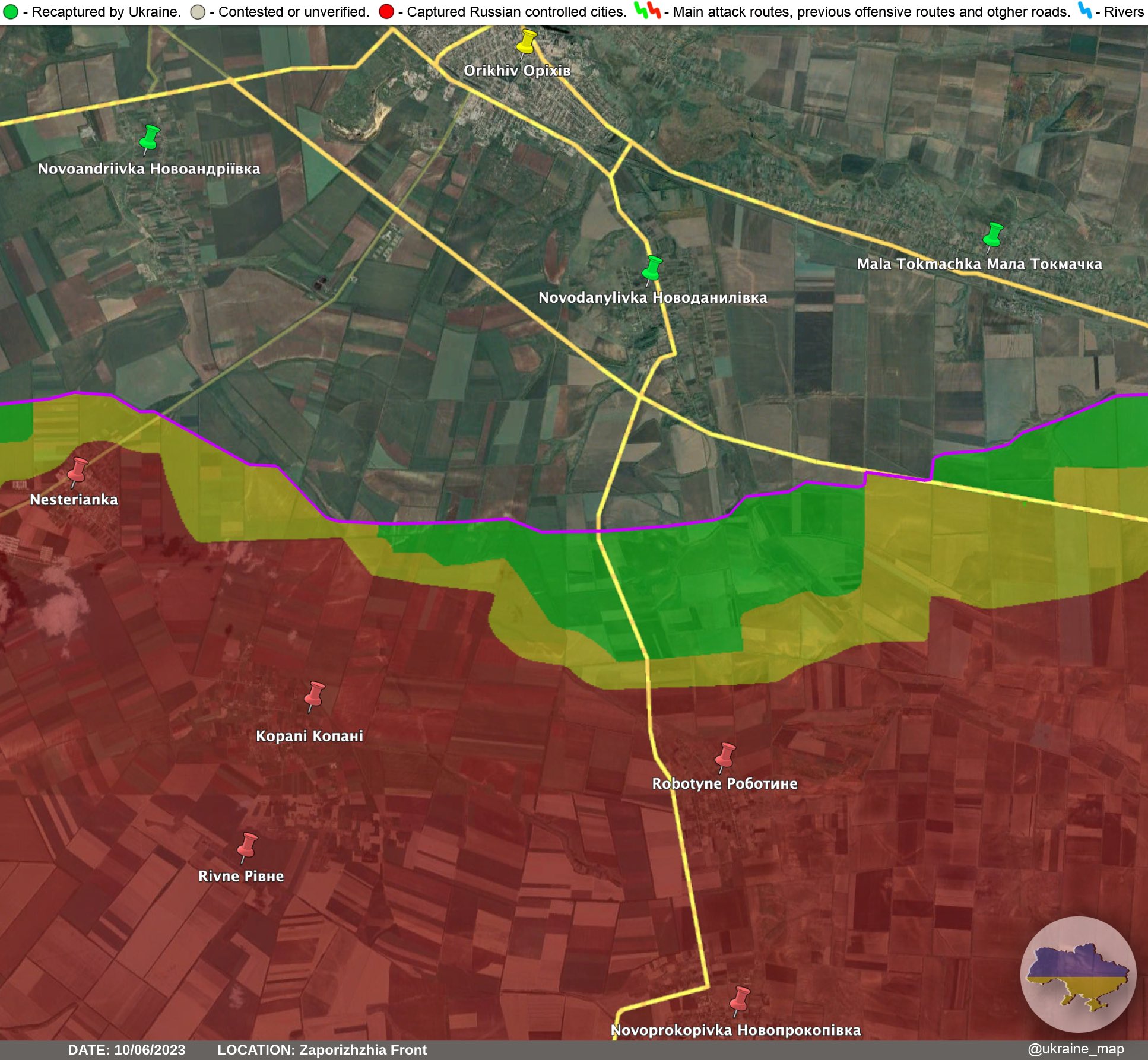Click 'LOCATION: Zaporizhzhia Front' footer text
The height and width of the screenshot is (1060, 1148).
coord(322,1050)
